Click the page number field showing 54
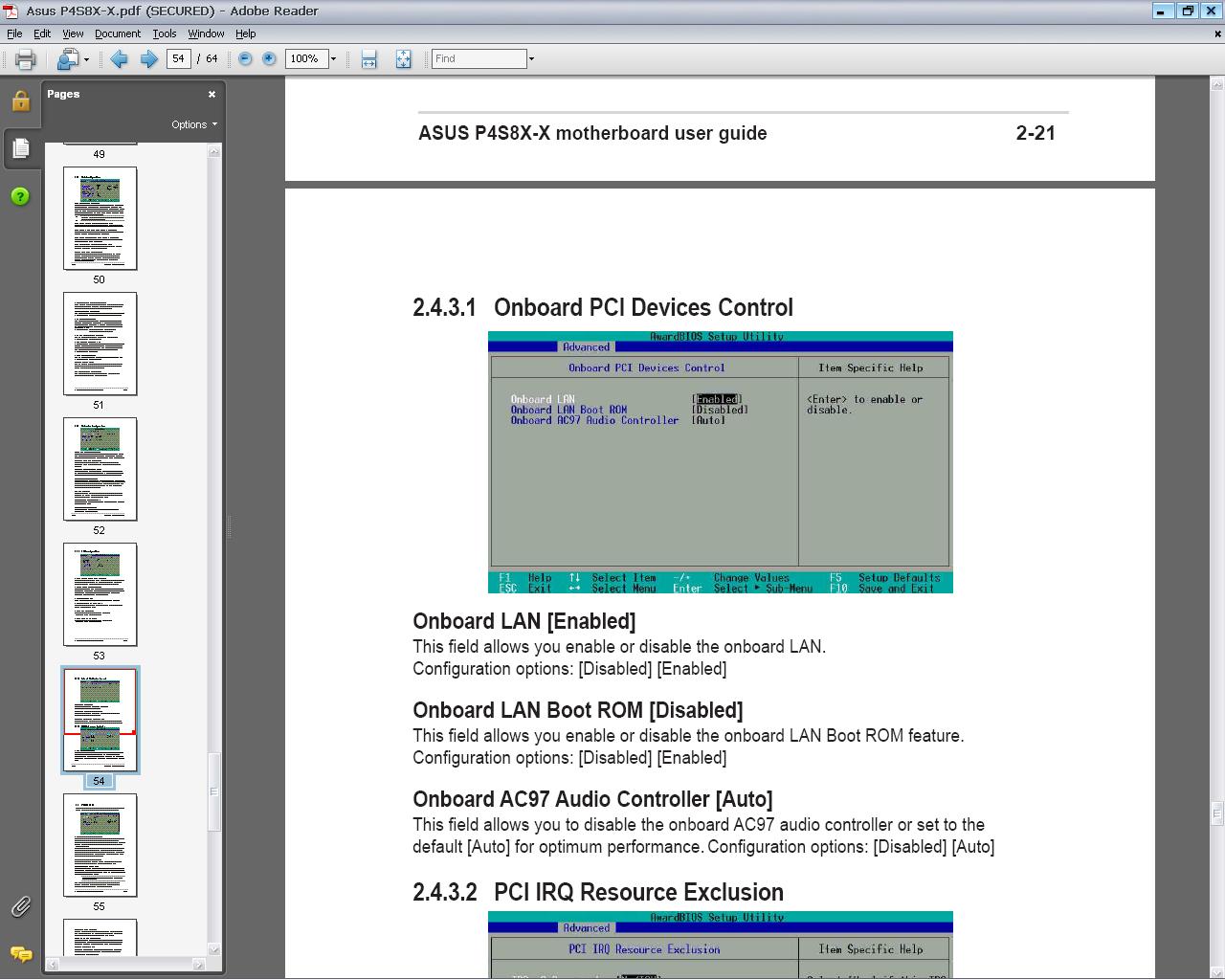1225x980 pixels. coord(178,58)
